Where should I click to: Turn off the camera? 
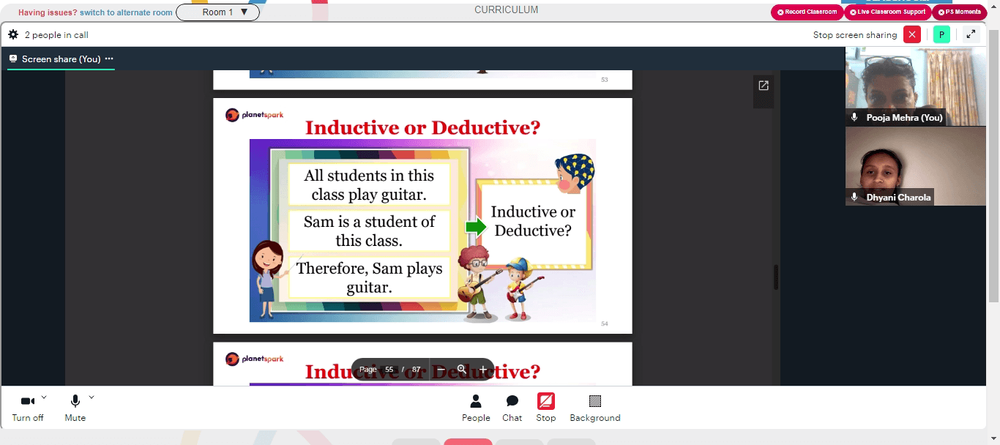[x=27, y=408]
